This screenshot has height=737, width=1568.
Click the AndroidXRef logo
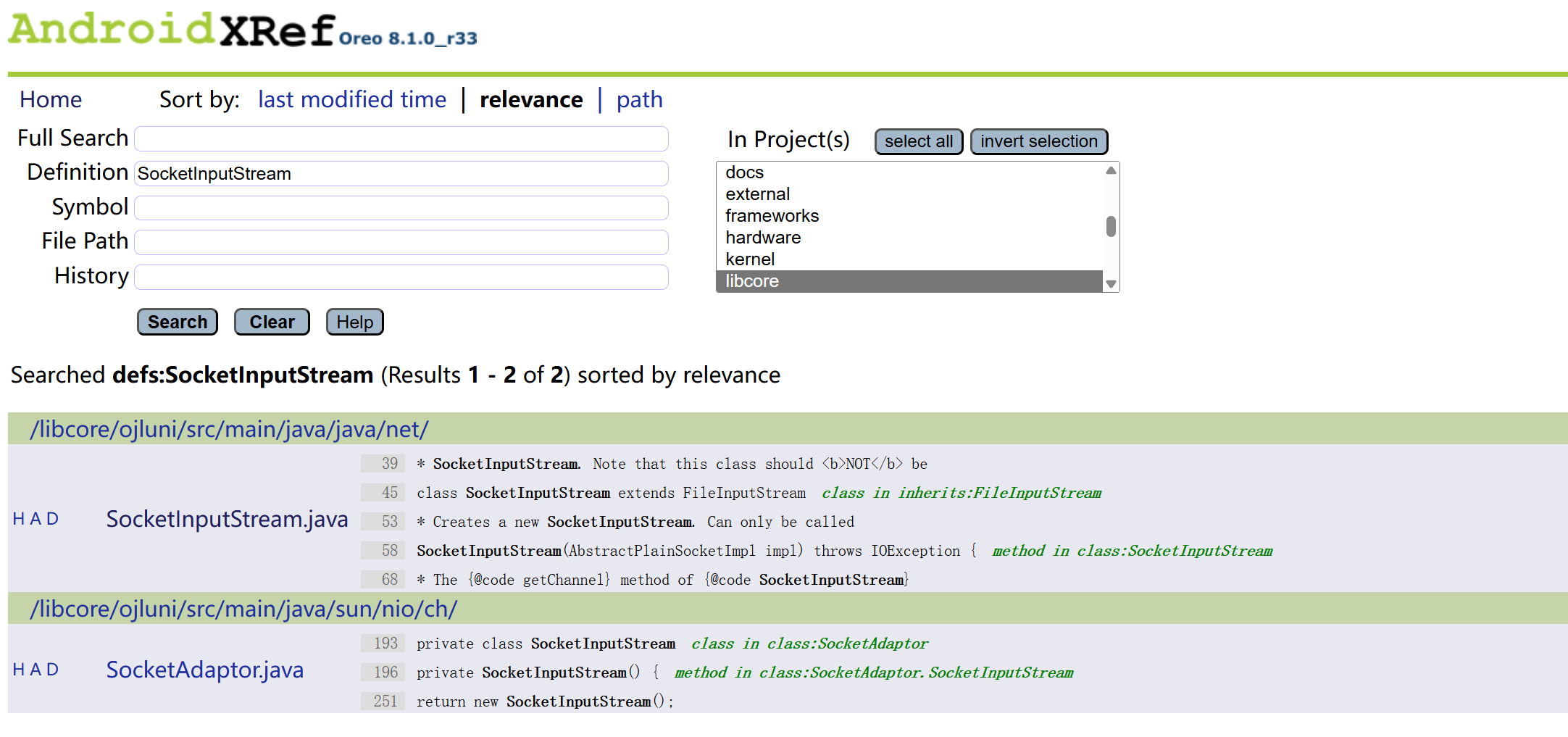tap(172, 30)
